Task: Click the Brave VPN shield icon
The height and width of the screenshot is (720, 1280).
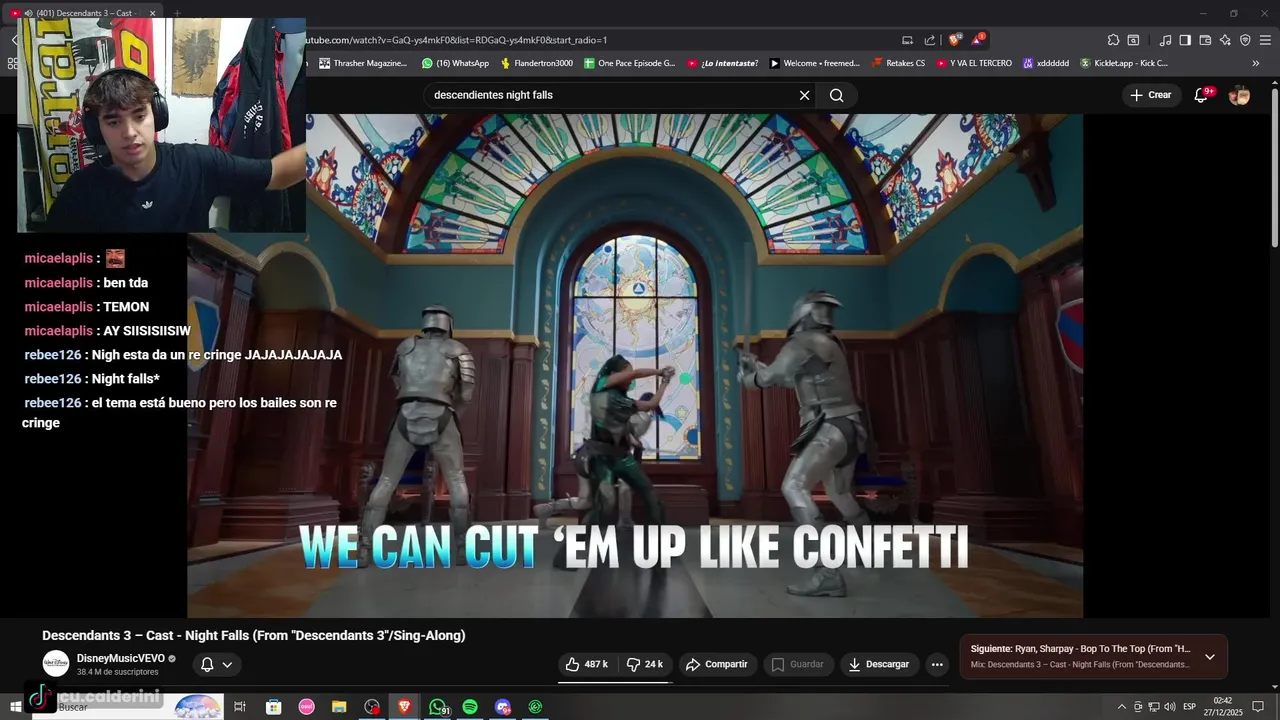Action: 1245,40
